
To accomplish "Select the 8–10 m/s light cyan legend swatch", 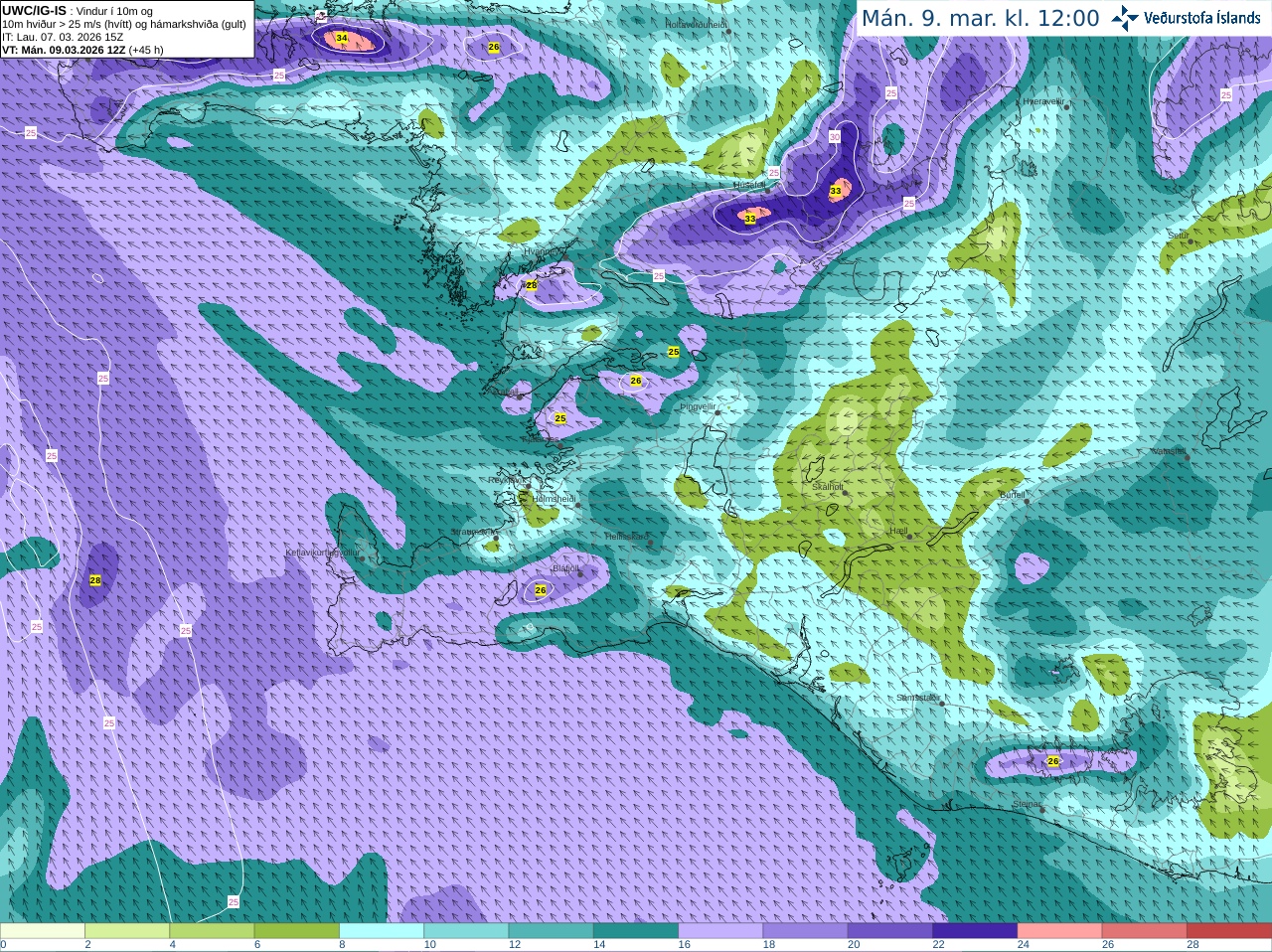I will (382, 931).
